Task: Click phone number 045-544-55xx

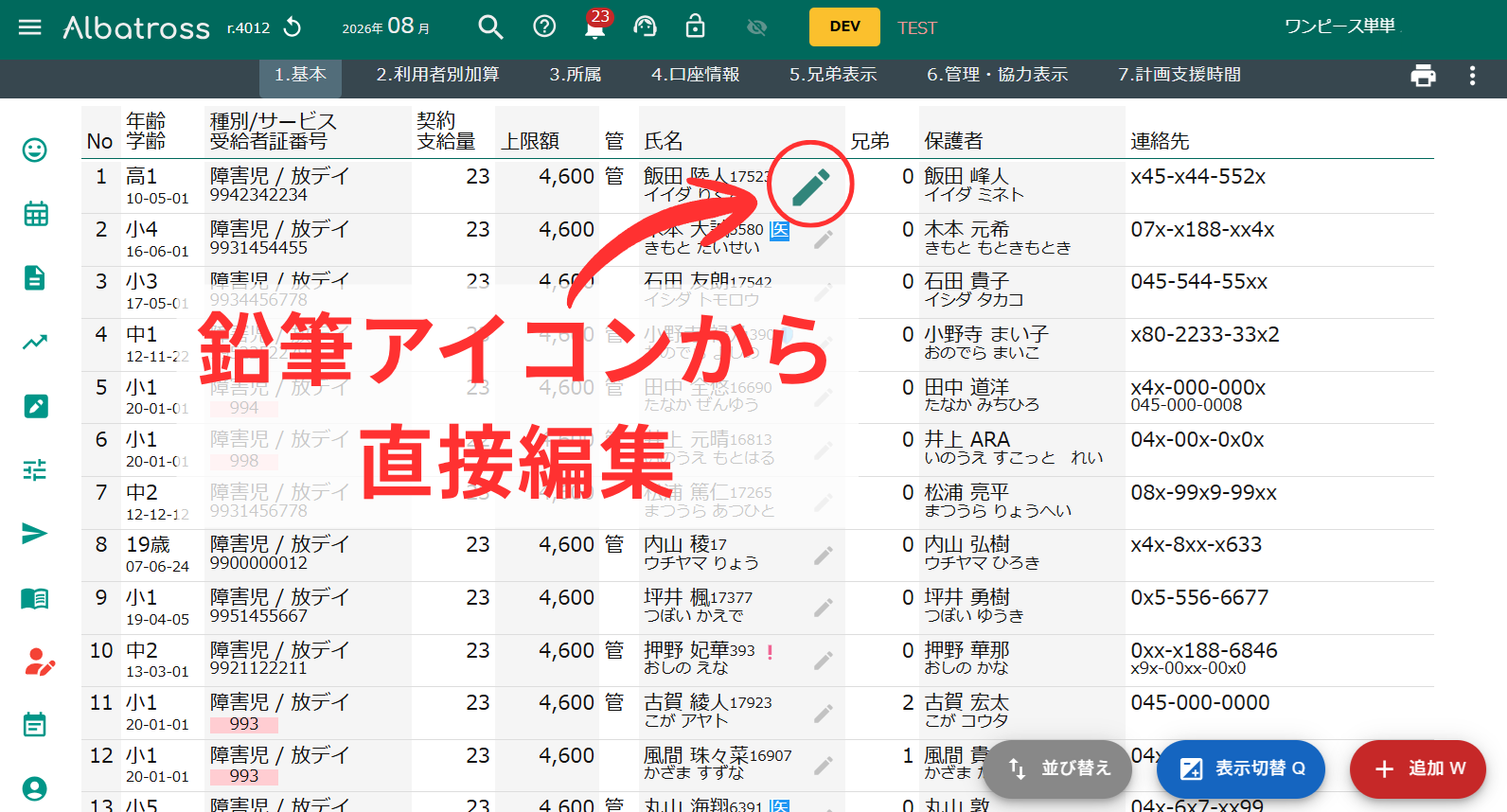Action: (1198, 281)
